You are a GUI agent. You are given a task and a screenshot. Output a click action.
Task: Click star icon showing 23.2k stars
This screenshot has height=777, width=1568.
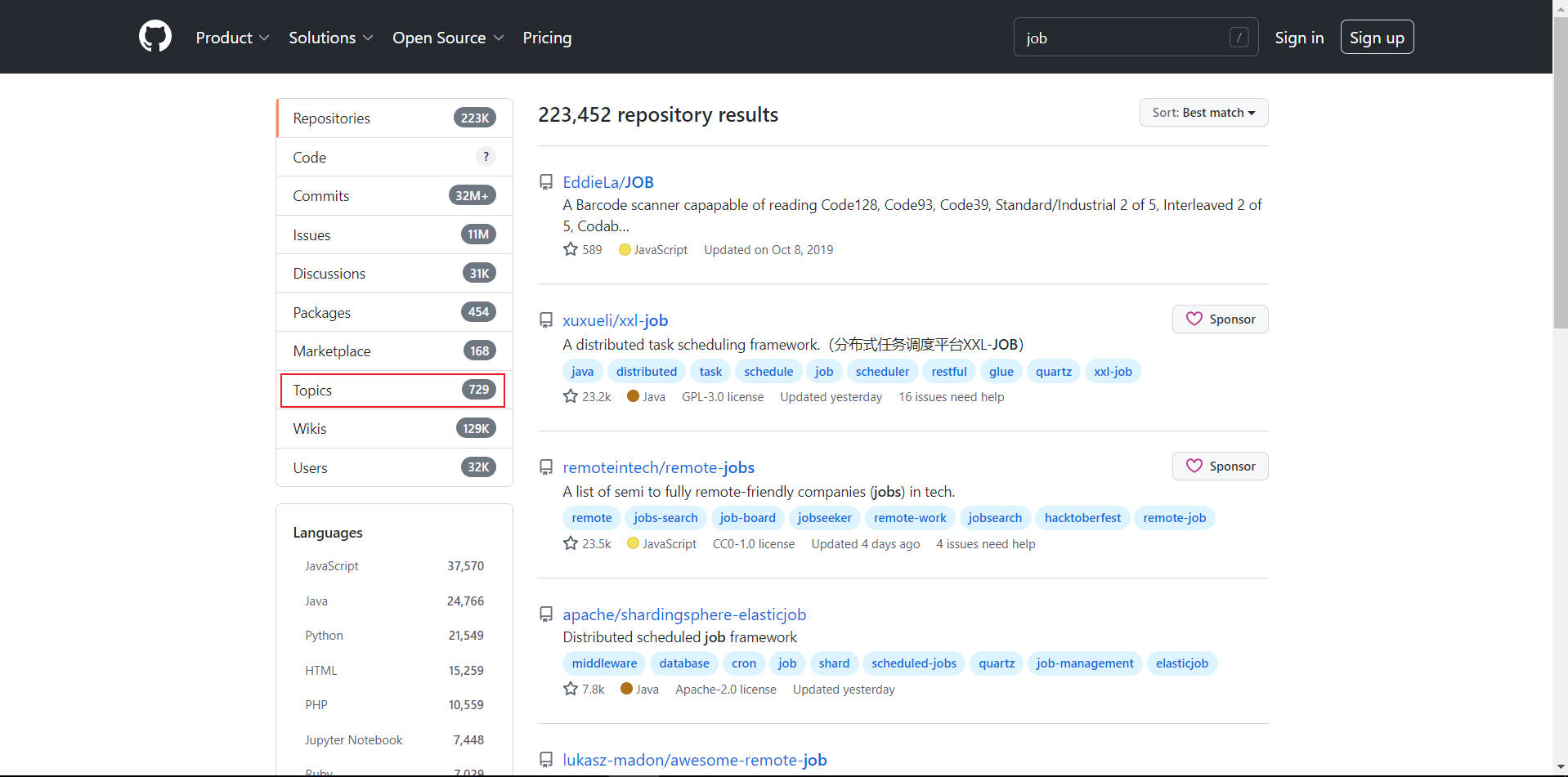click(x=571, y=396)
